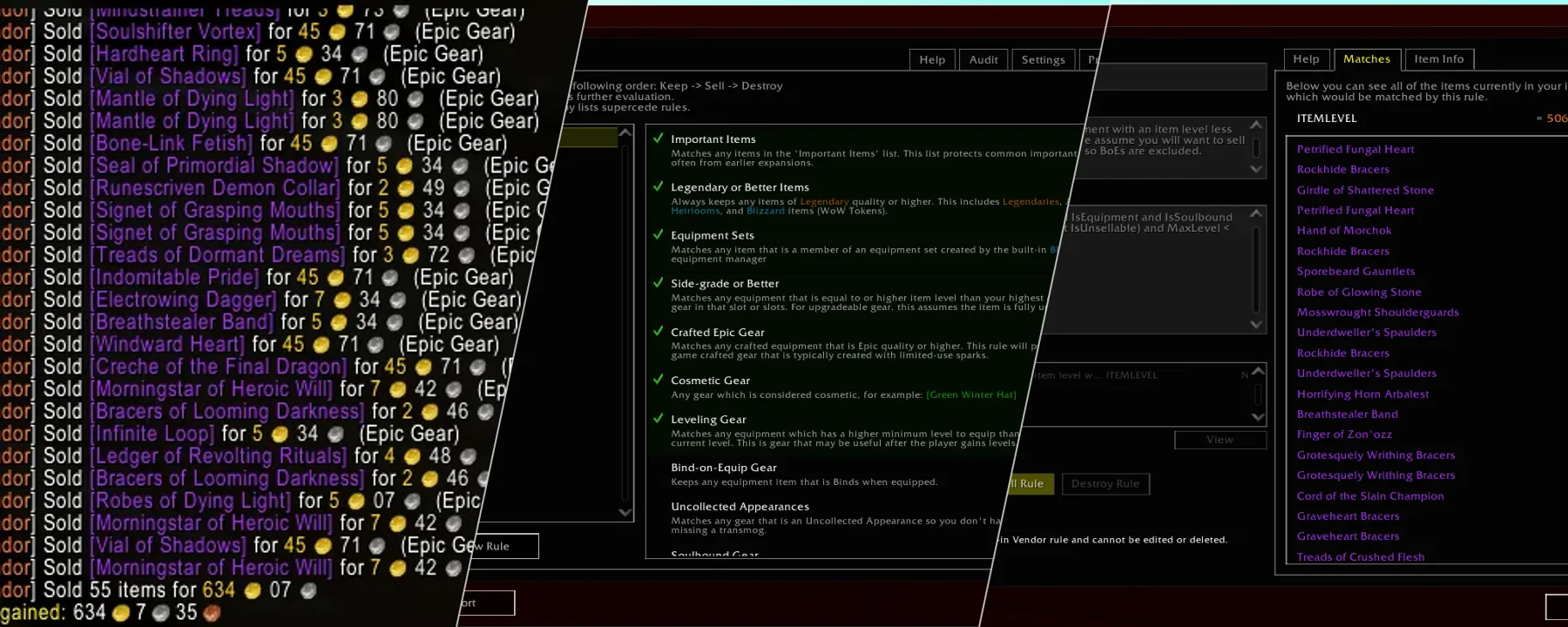Viewport: 1568px width, 627px height.
Task: Select Girdle of Shattered Stone in matches
Action: click(x=1365, y=190)
